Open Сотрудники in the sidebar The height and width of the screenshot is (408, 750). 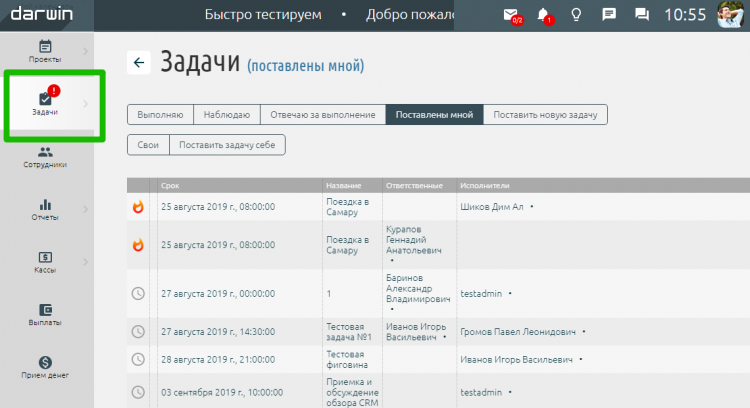pyautogui.click(x=45, y=157)
